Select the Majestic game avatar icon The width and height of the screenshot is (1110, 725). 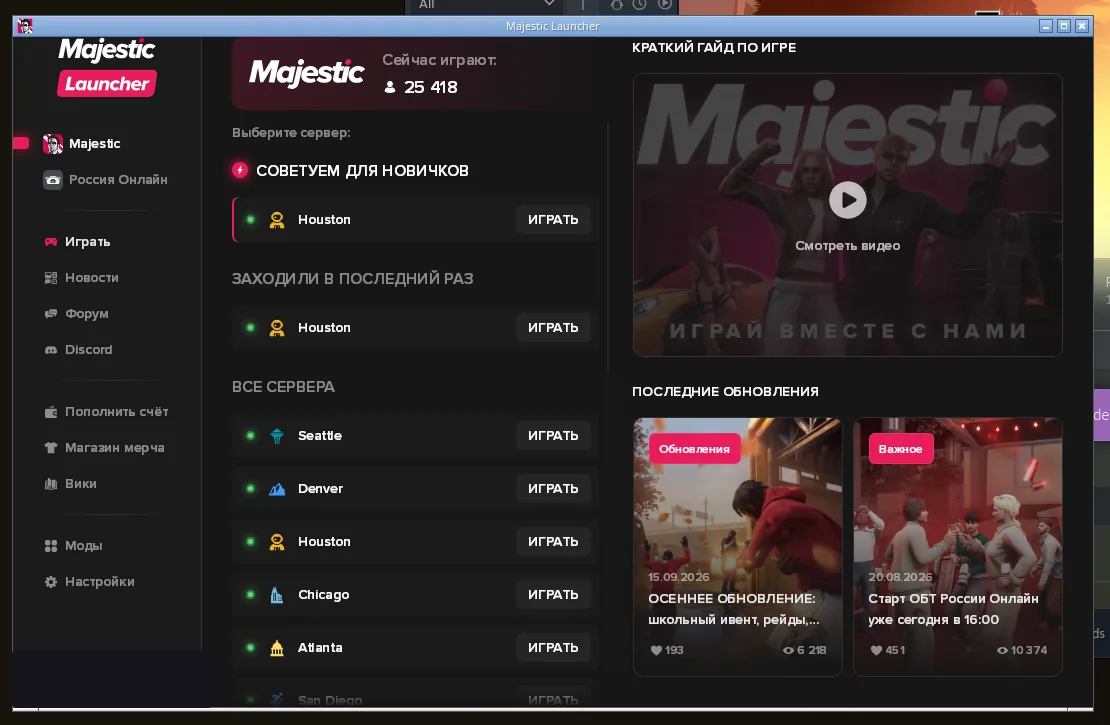coord(52,144)
